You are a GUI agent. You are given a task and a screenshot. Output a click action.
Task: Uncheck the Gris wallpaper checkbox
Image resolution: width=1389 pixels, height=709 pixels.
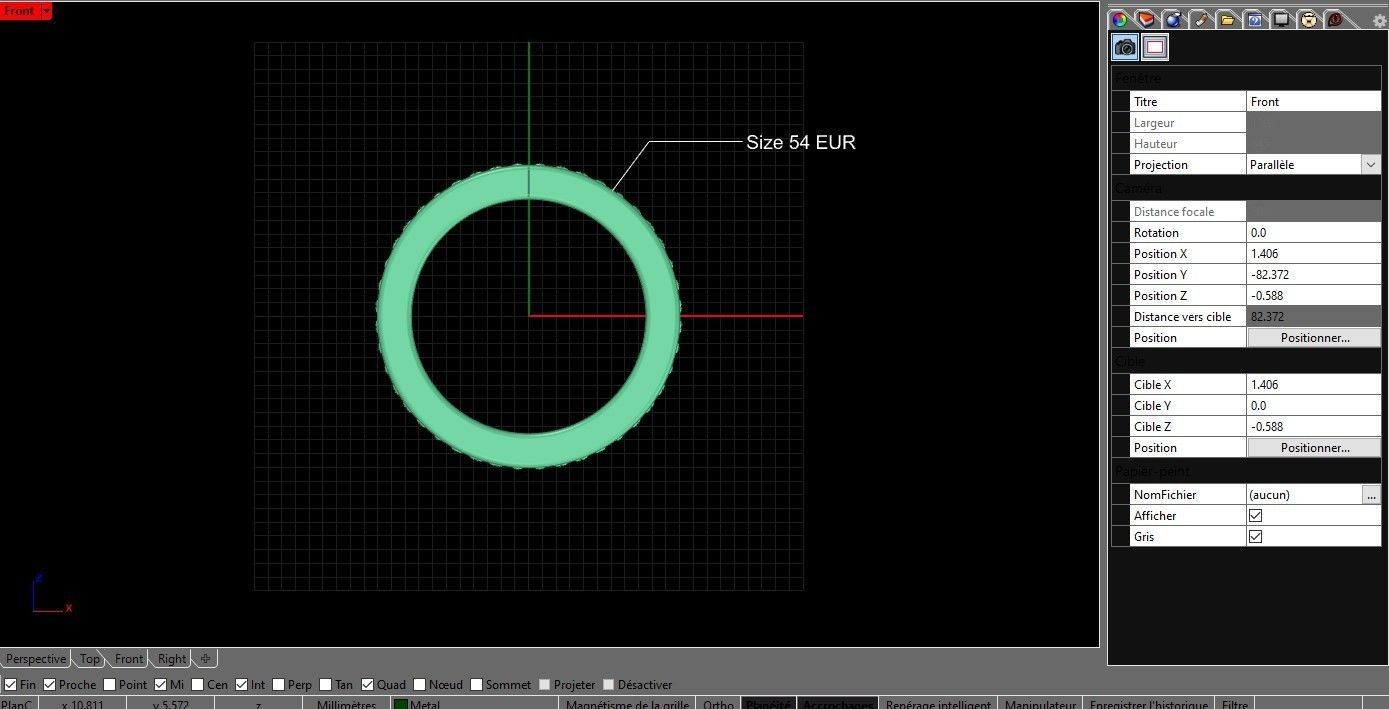pyautogui.click(x=1256, y=537)
